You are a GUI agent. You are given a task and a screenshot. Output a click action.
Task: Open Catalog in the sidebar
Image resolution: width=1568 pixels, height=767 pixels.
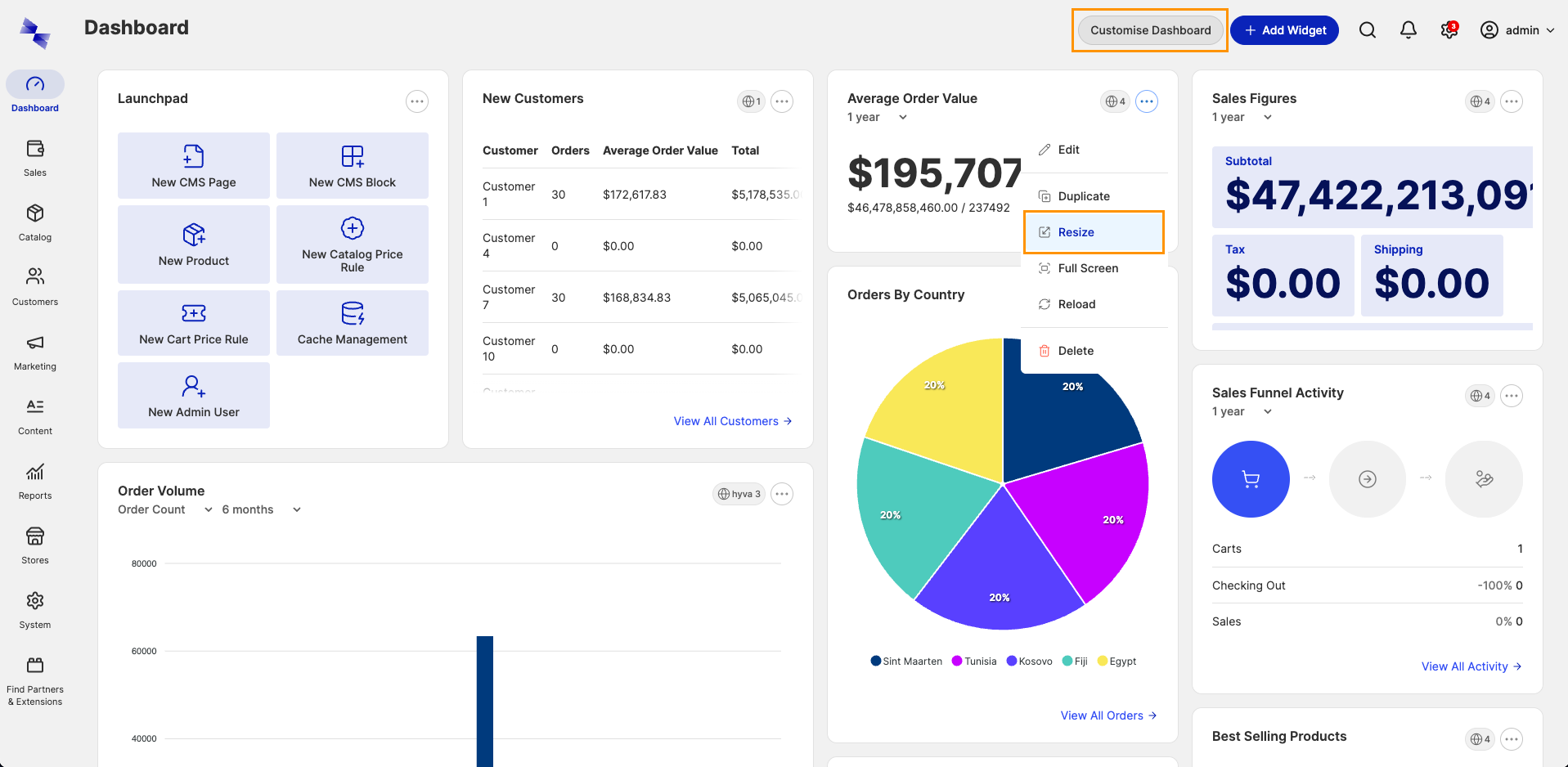coord(35,222)
